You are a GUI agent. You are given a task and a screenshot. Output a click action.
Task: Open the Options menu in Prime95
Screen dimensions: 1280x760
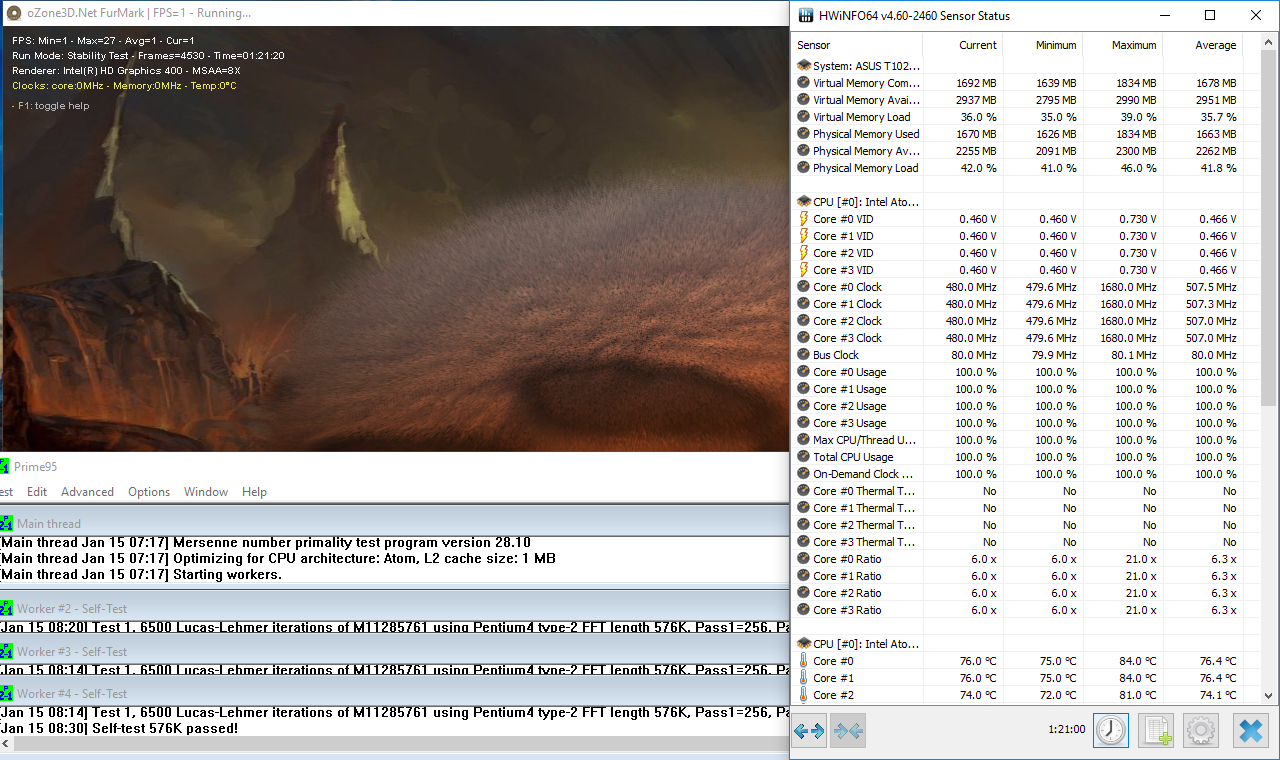pos(149,492)
